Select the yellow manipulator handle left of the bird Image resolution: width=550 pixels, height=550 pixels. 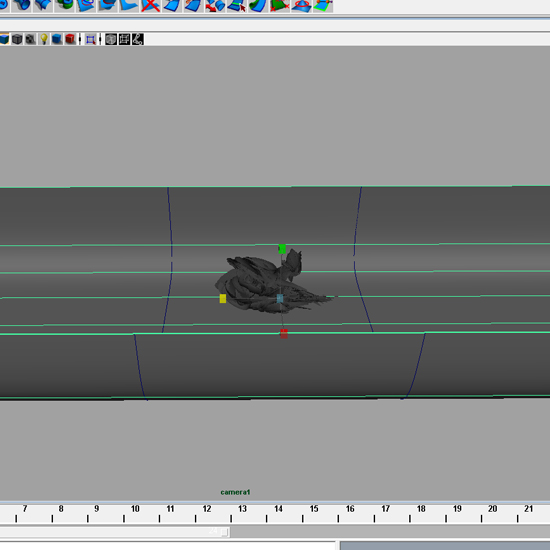(223, 299)
